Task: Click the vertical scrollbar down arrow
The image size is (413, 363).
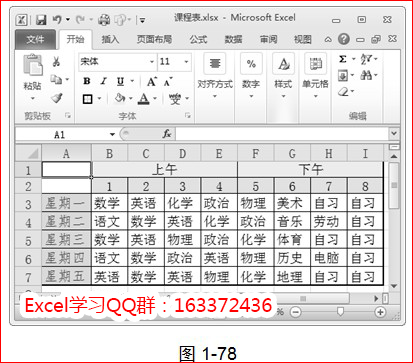Action: click(x=394, y=286)
